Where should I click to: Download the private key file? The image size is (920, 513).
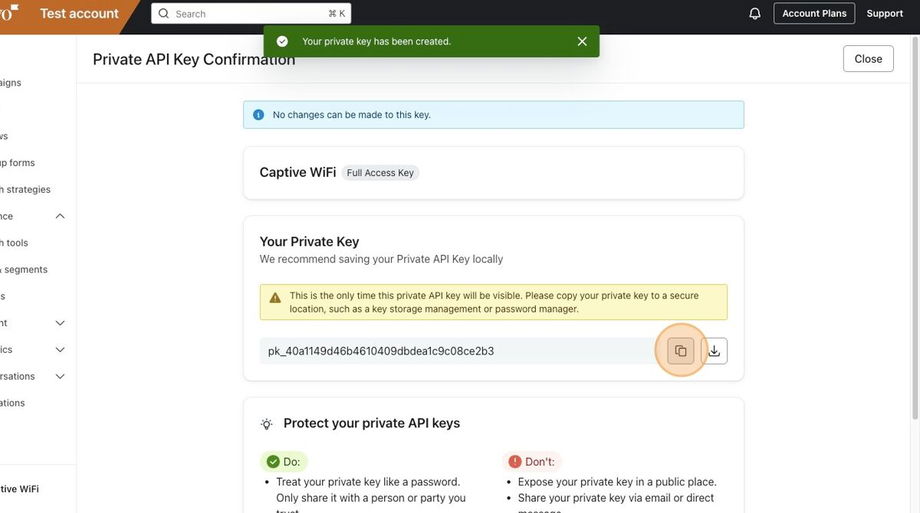click(x=714, y=351)
